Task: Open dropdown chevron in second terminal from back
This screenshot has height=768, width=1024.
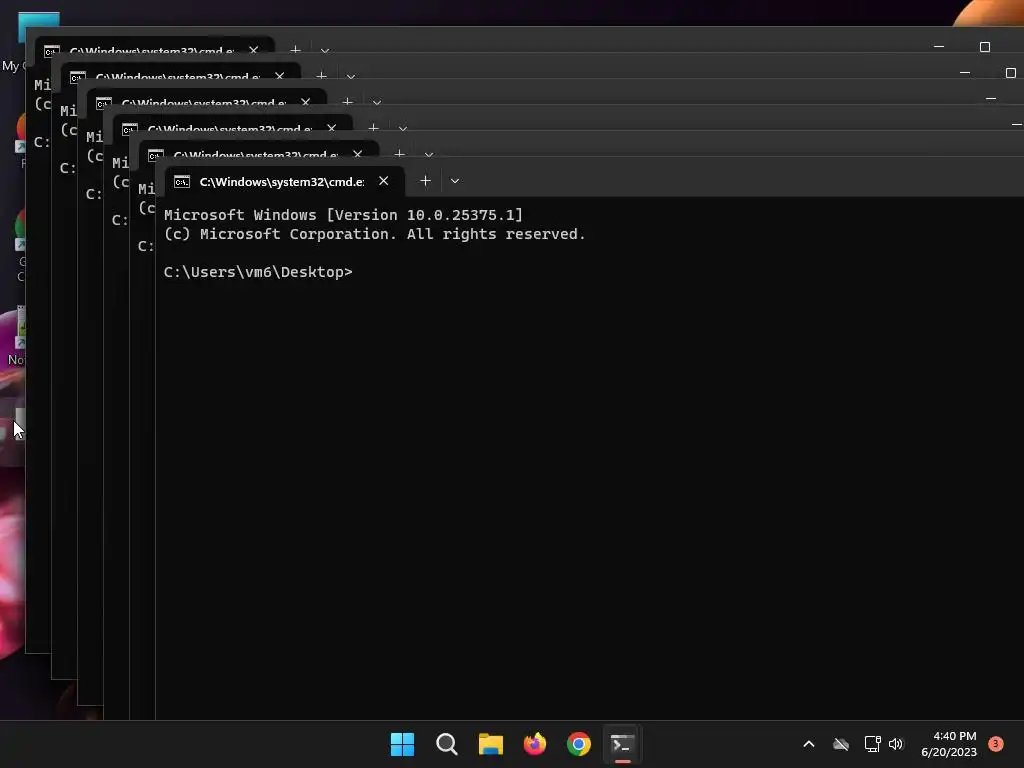Action: coord(351,76)
